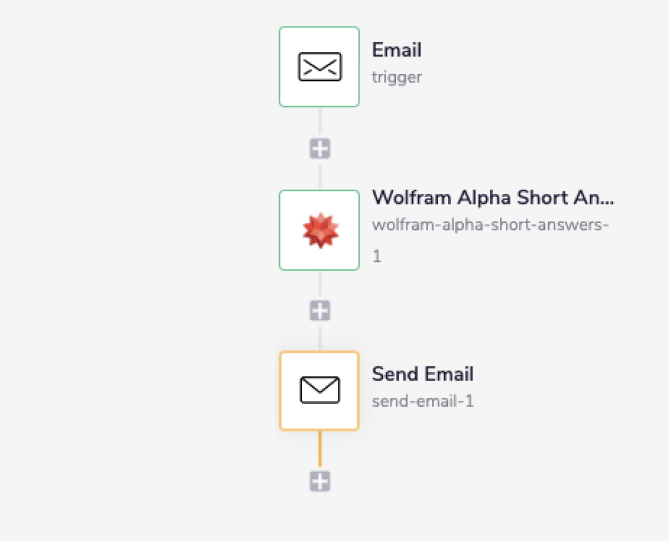
Task: Click the "Send Email" step title
Action: [422, 374]
